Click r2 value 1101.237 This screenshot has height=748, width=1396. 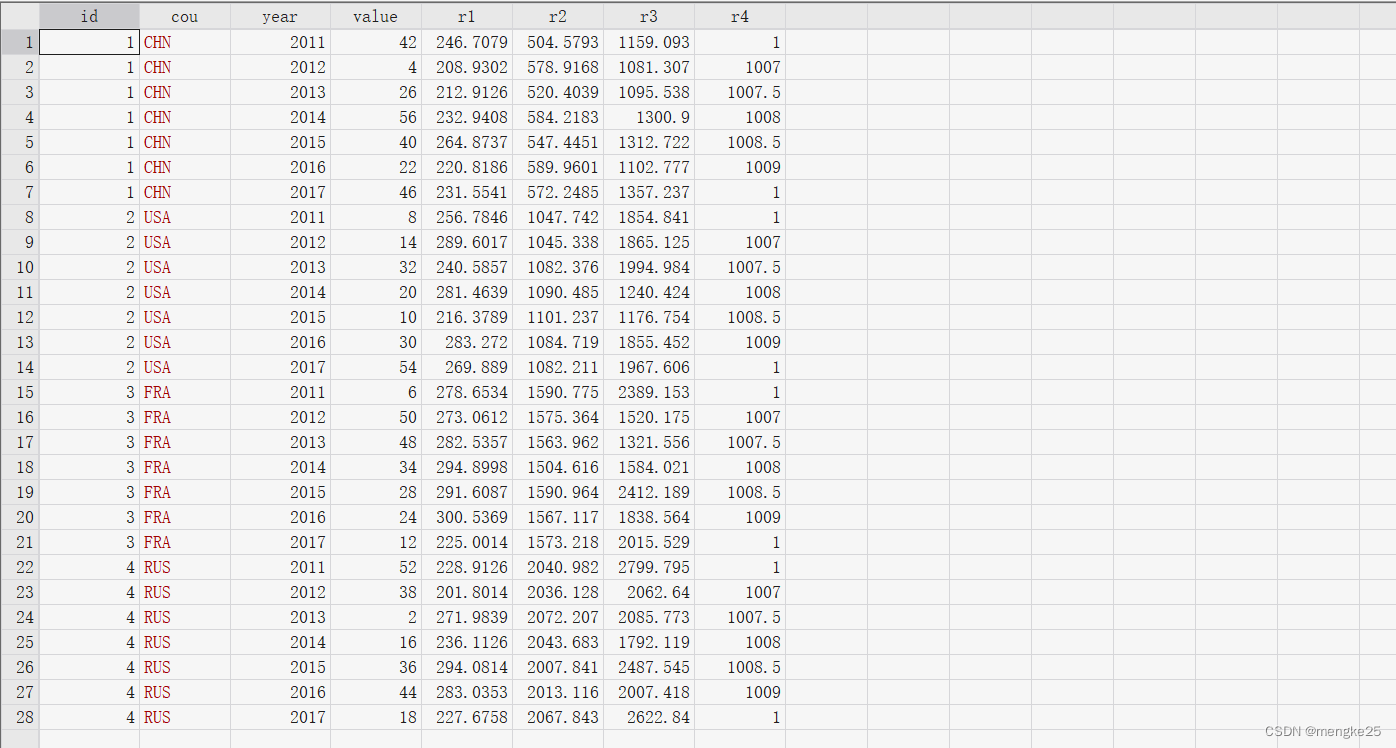click(x=558, y=317)
